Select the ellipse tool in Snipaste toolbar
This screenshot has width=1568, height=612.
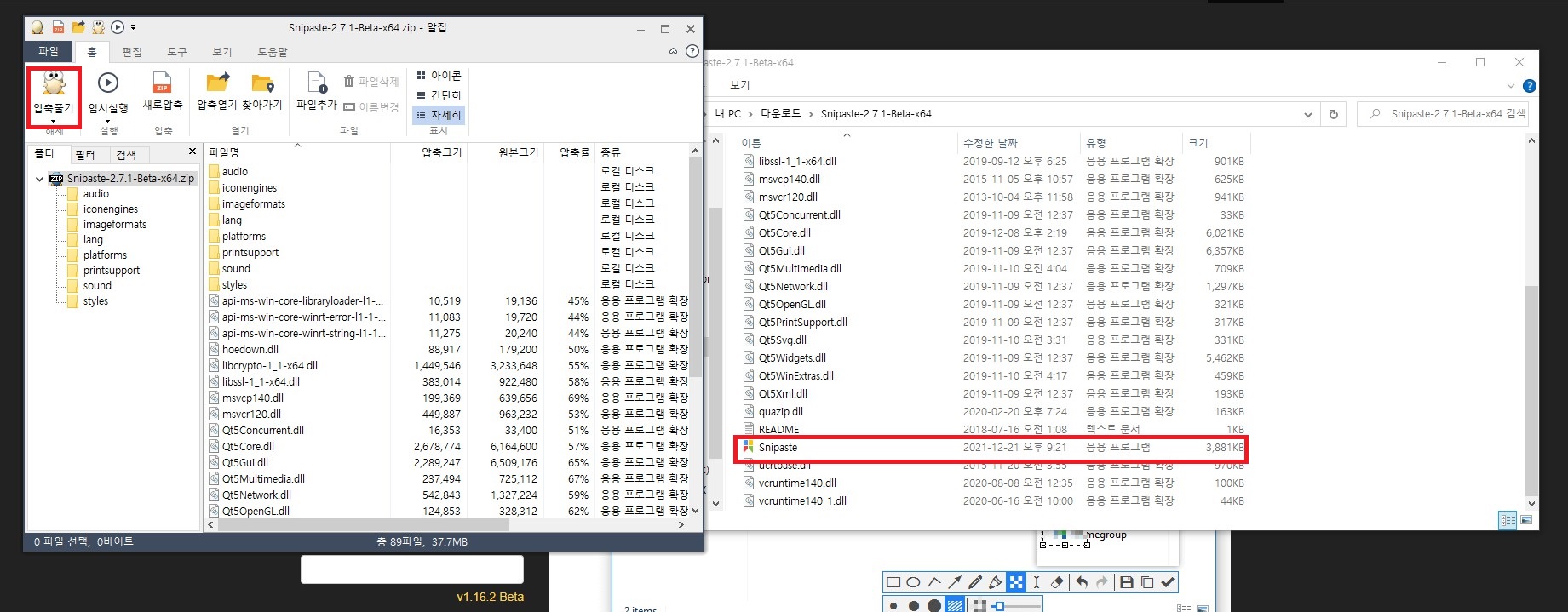(x=913, y=582)
